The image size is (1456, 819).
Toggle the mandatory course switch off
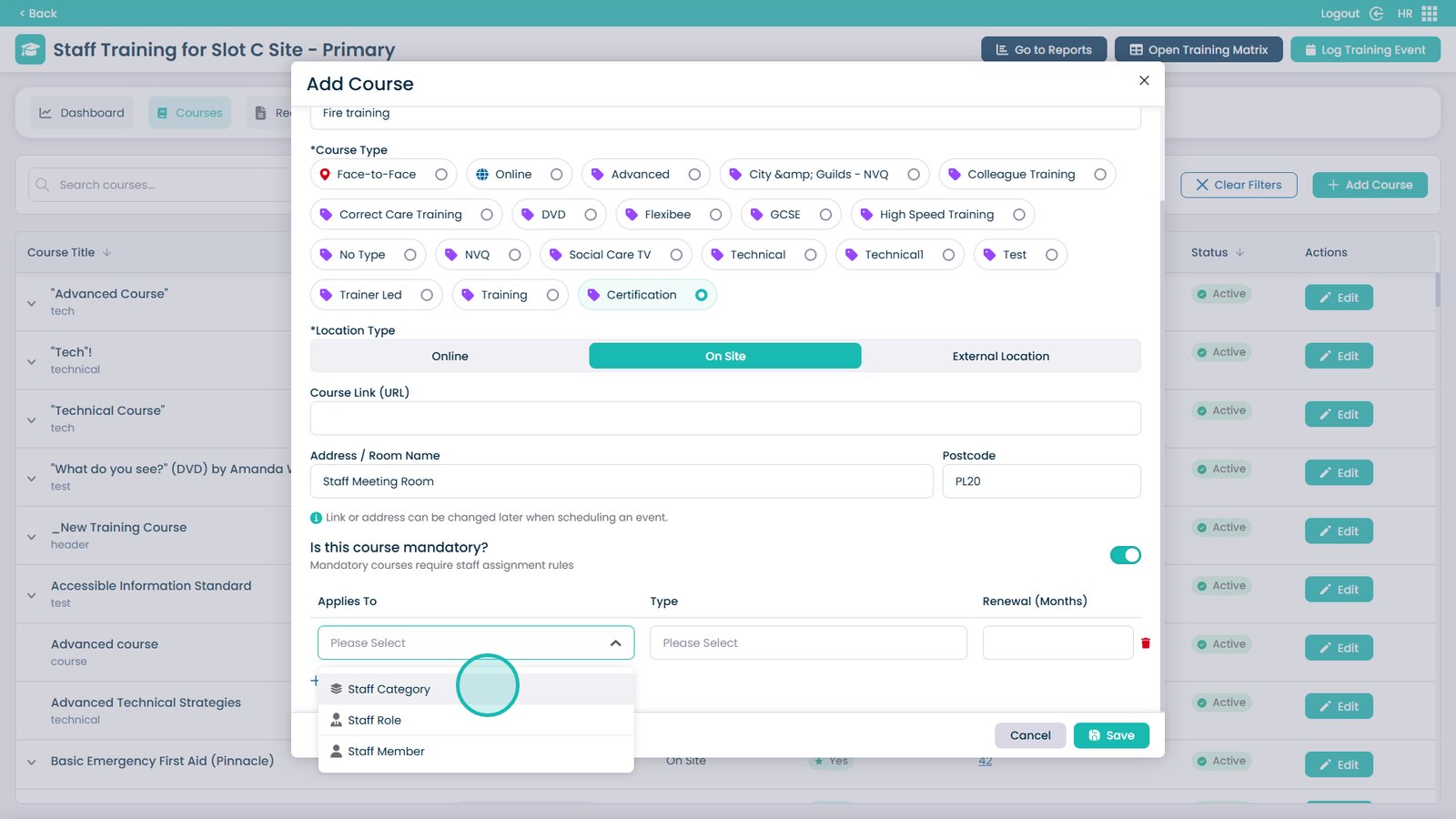point(1126,555)
